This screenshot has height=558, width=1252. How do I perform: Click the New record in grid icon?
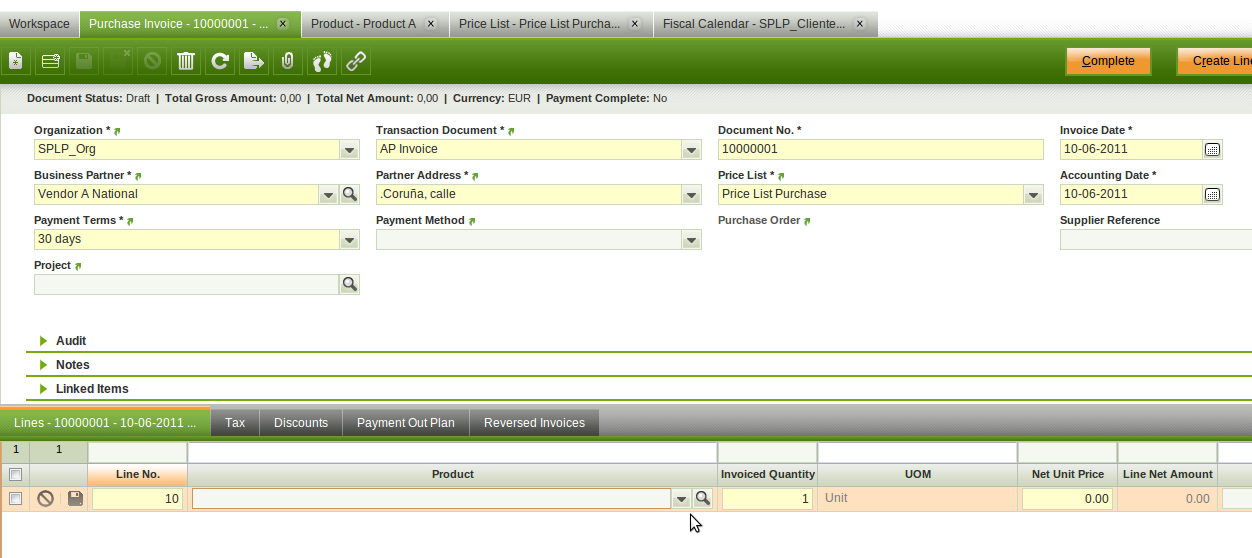point(50,62)
